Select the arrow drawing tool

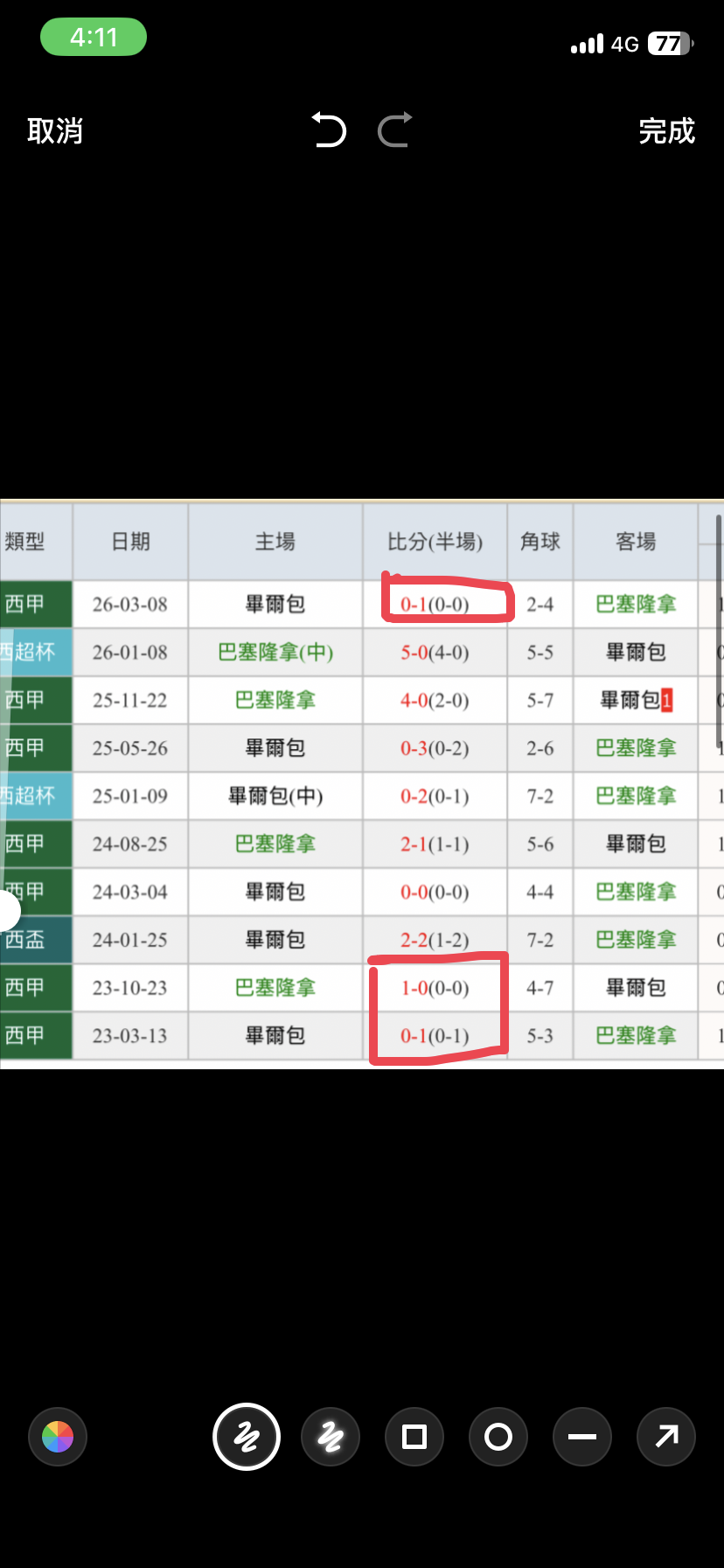(x=666, y=1437)
